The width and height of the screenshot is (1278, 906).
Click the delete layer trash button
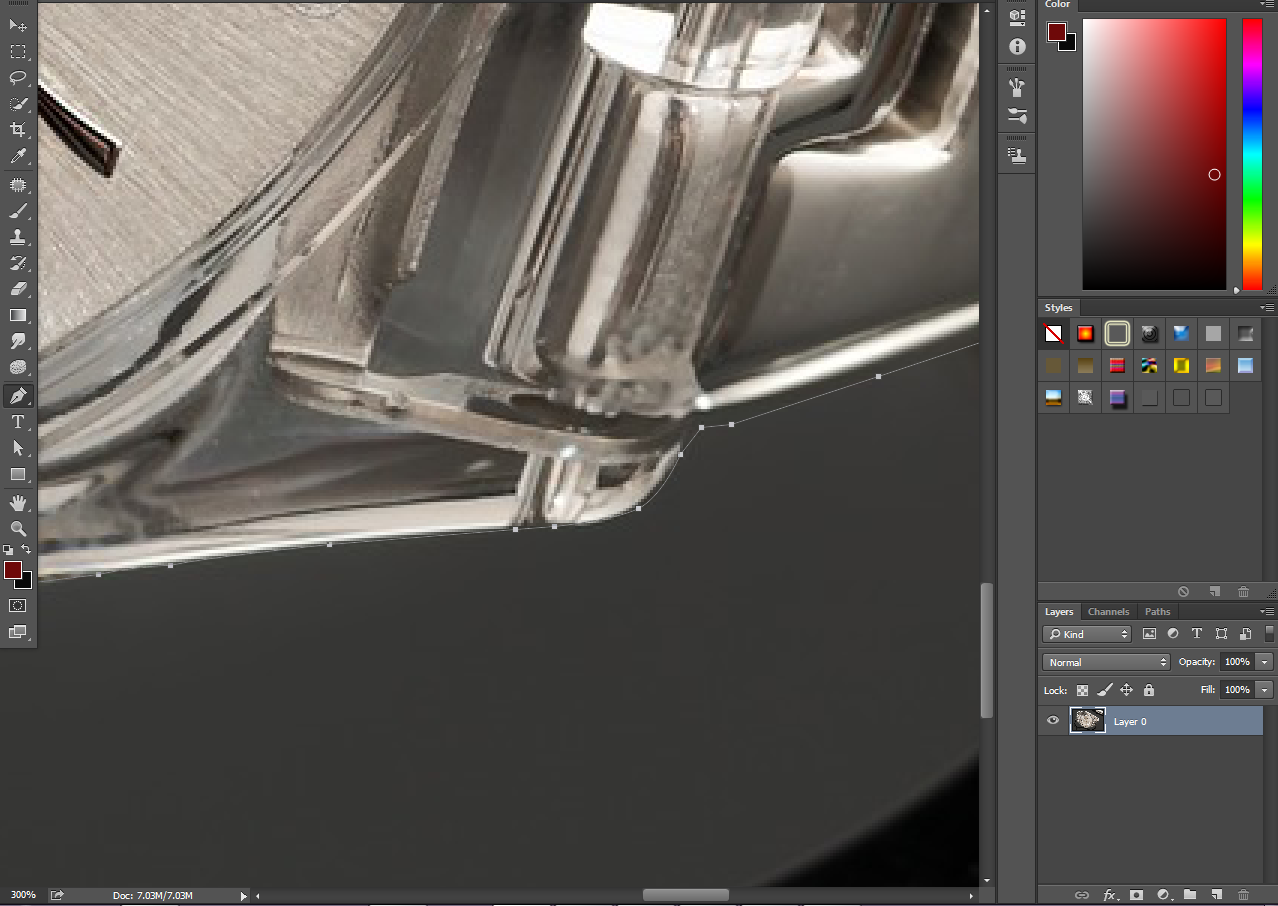click(1243, 895)
